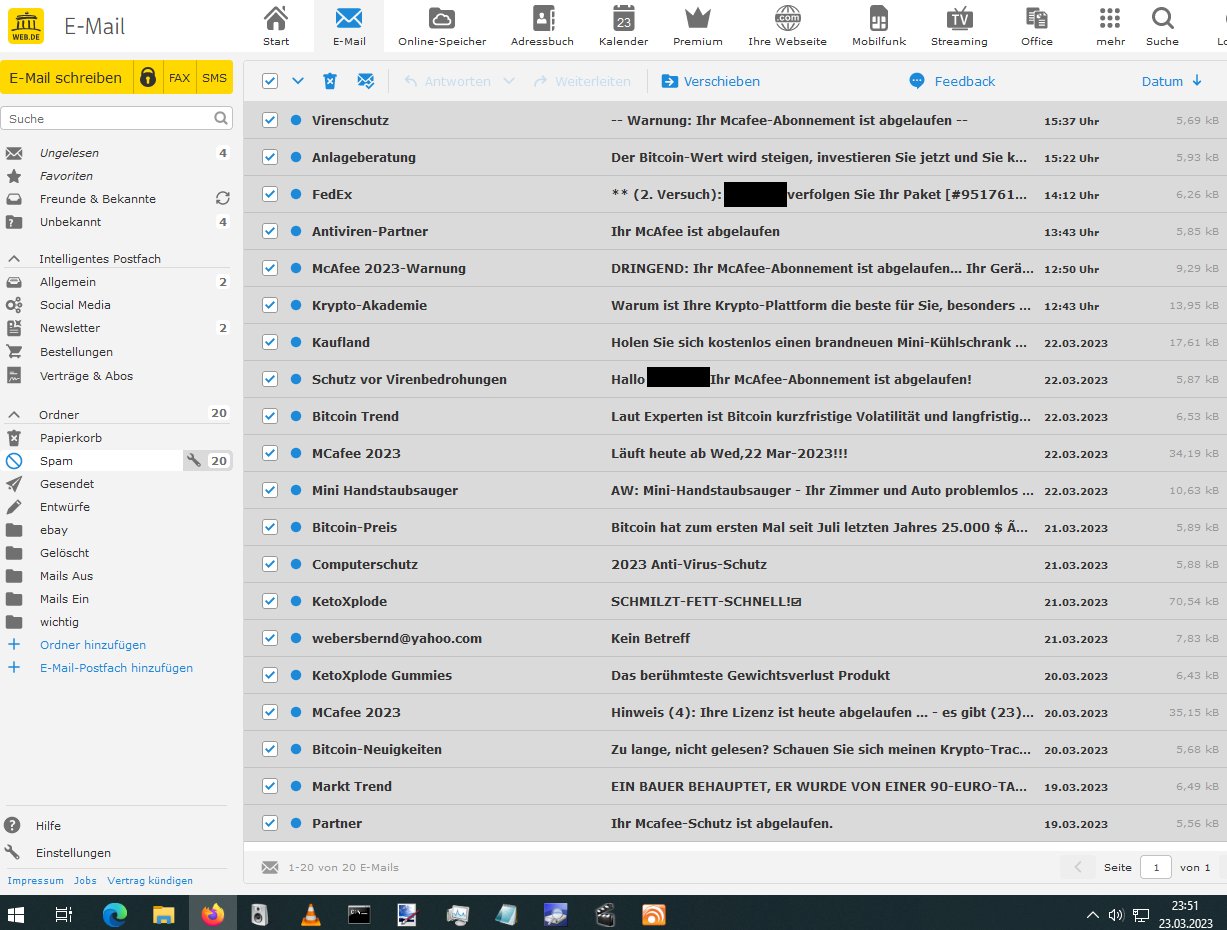Open the Office icon
1227x930 pixels.
coord(1037,18)
